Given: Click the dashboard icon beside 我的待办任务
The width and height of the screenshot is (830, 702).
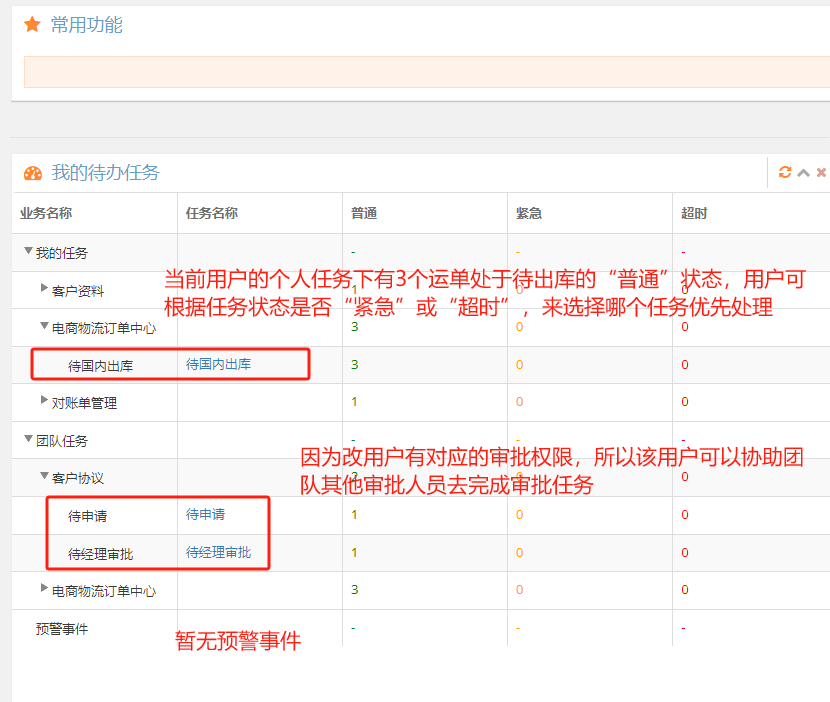Looking at the screenshot, I should click(33, 173).
